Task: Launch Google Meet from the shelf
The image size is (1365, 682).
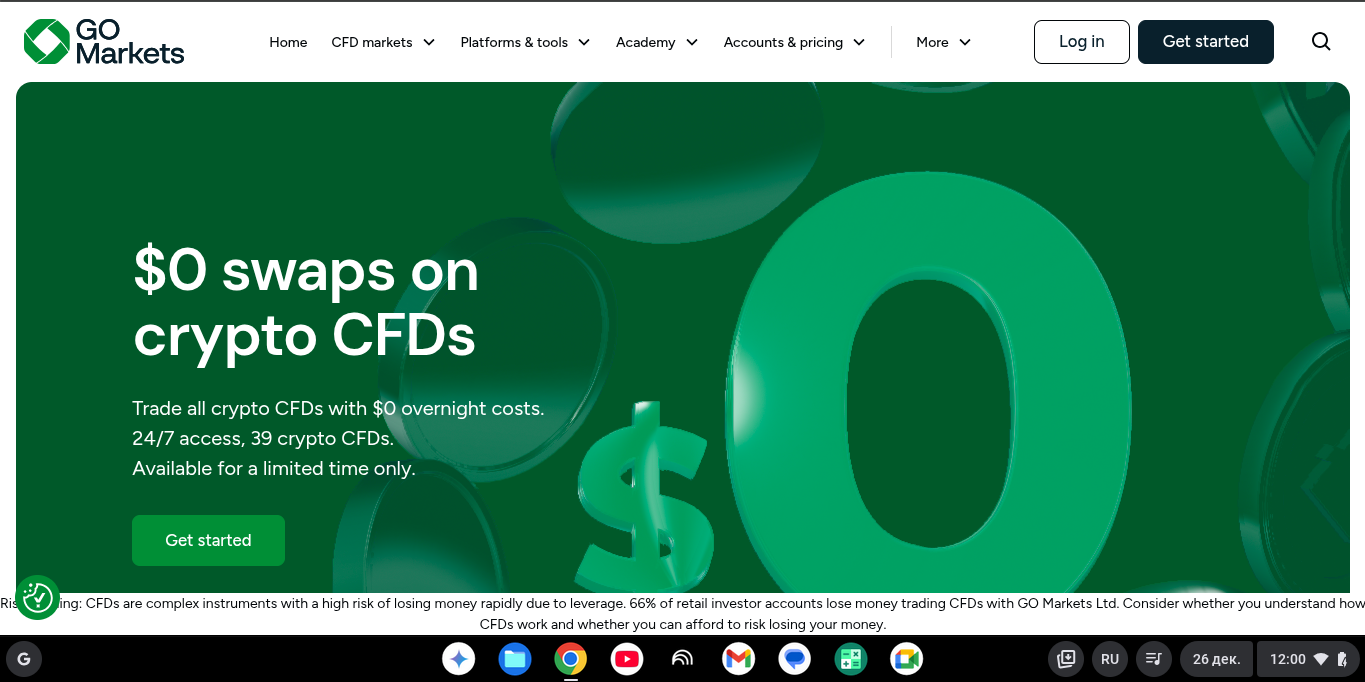Action: [x=907, y=659]
